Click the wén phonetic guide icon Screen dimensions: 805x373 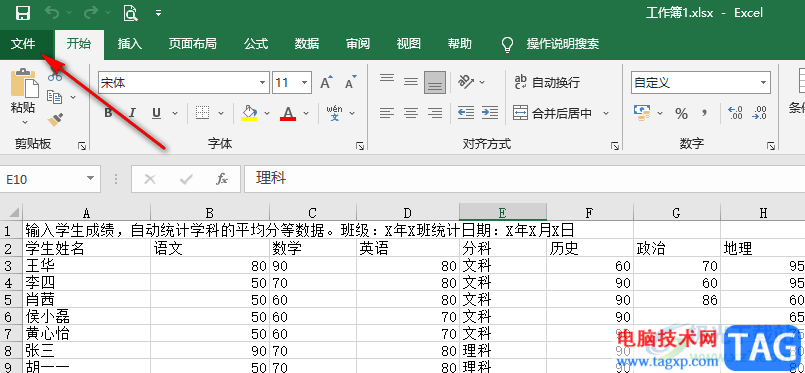click(x=334, y=113)
